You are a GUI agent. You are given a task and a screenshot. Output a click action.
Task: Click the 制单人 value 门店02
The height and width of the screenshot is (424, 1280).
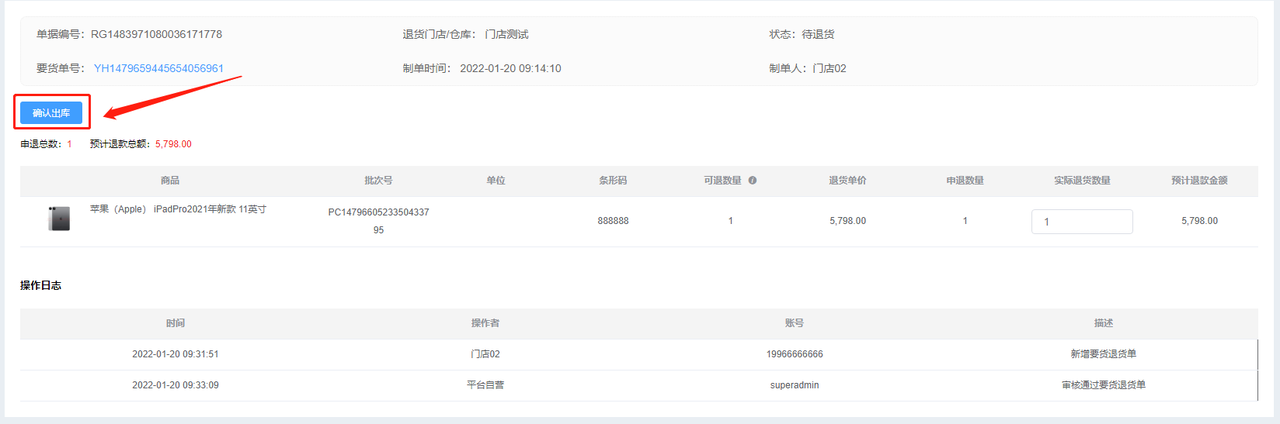[829, 68]
